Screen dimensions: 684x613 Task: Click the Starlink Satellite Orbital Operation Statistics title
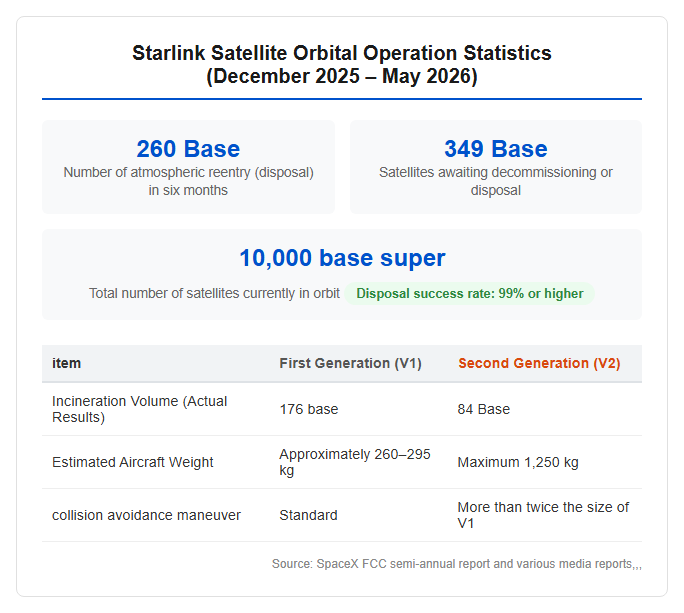pyautogui.click(x=342, y=65)
